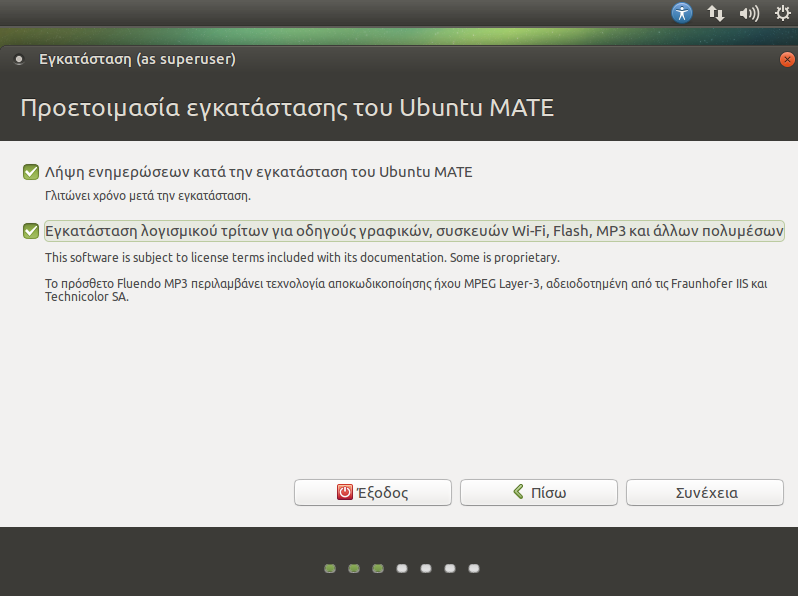Screen dimensions: 798x596
Task: Disable the third-party software install checkbox
Action: 31,231
